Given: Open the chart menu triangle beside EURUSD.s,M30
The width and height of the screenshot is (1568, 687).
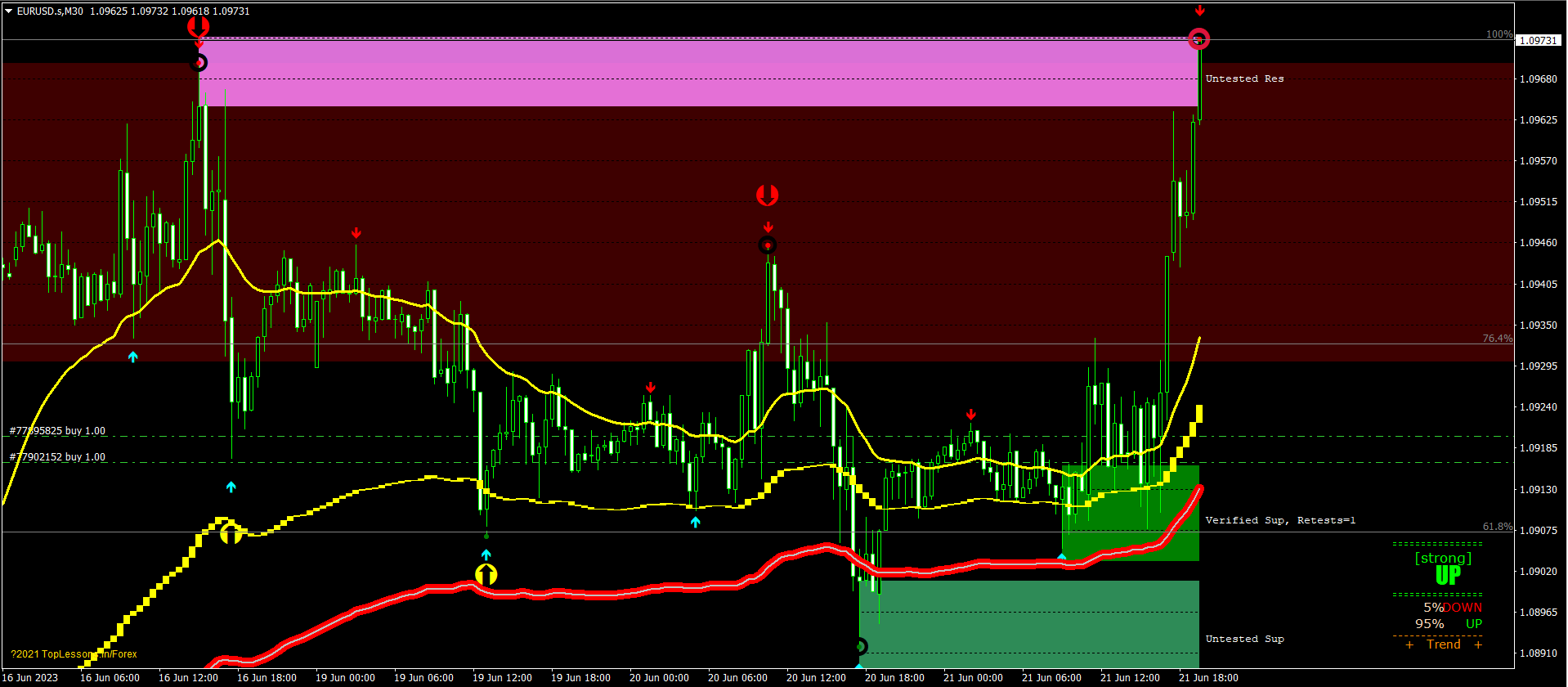Looking at the screenshot, I should pos(9,11).
